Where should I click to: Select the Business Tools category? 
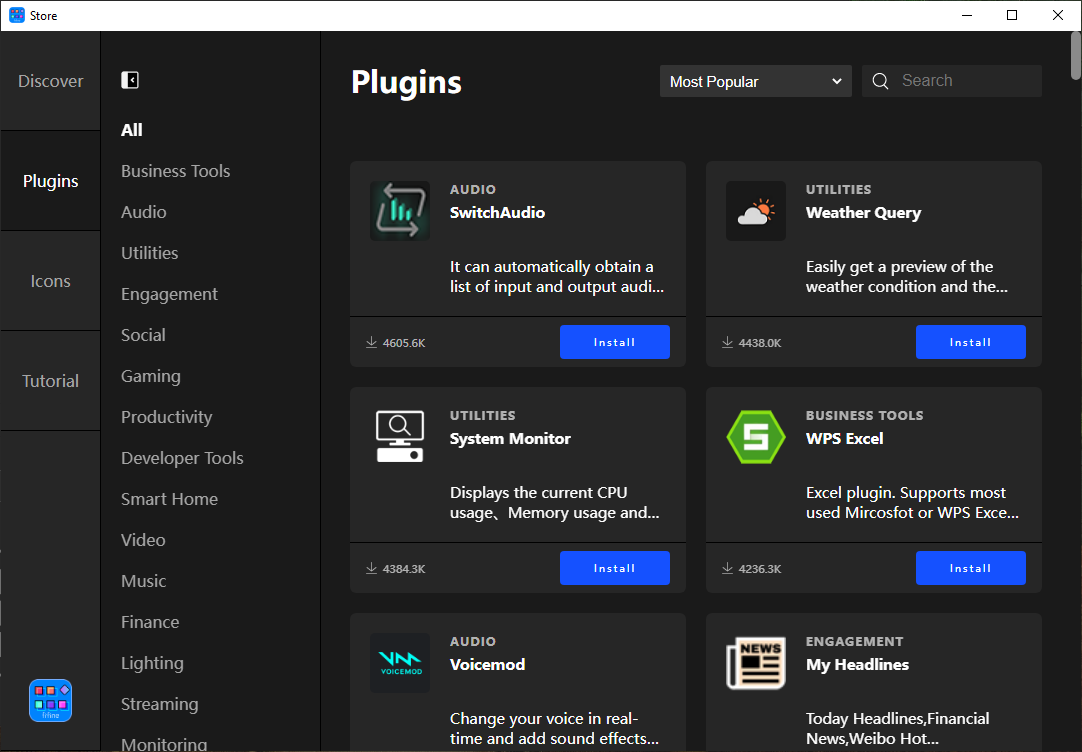[175, 171]
